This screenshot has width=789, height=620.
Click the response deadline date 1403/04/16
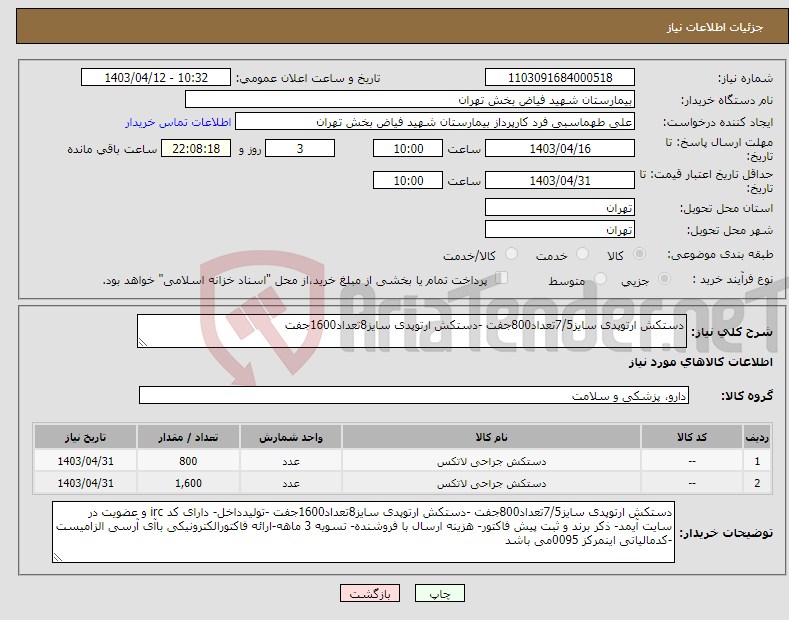click(560, 148)
